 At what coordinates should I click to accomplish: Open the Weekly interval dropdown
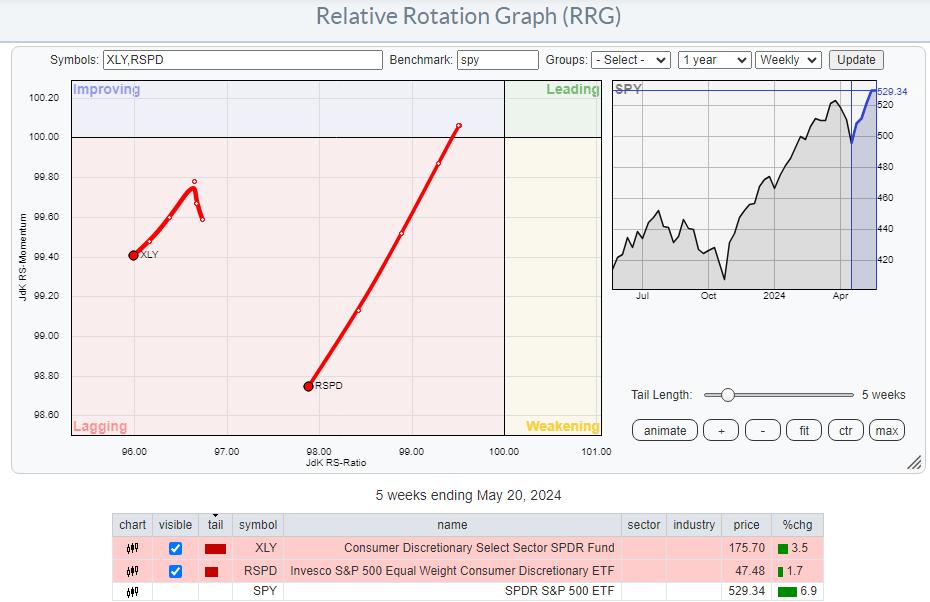(x=788, y=60)
